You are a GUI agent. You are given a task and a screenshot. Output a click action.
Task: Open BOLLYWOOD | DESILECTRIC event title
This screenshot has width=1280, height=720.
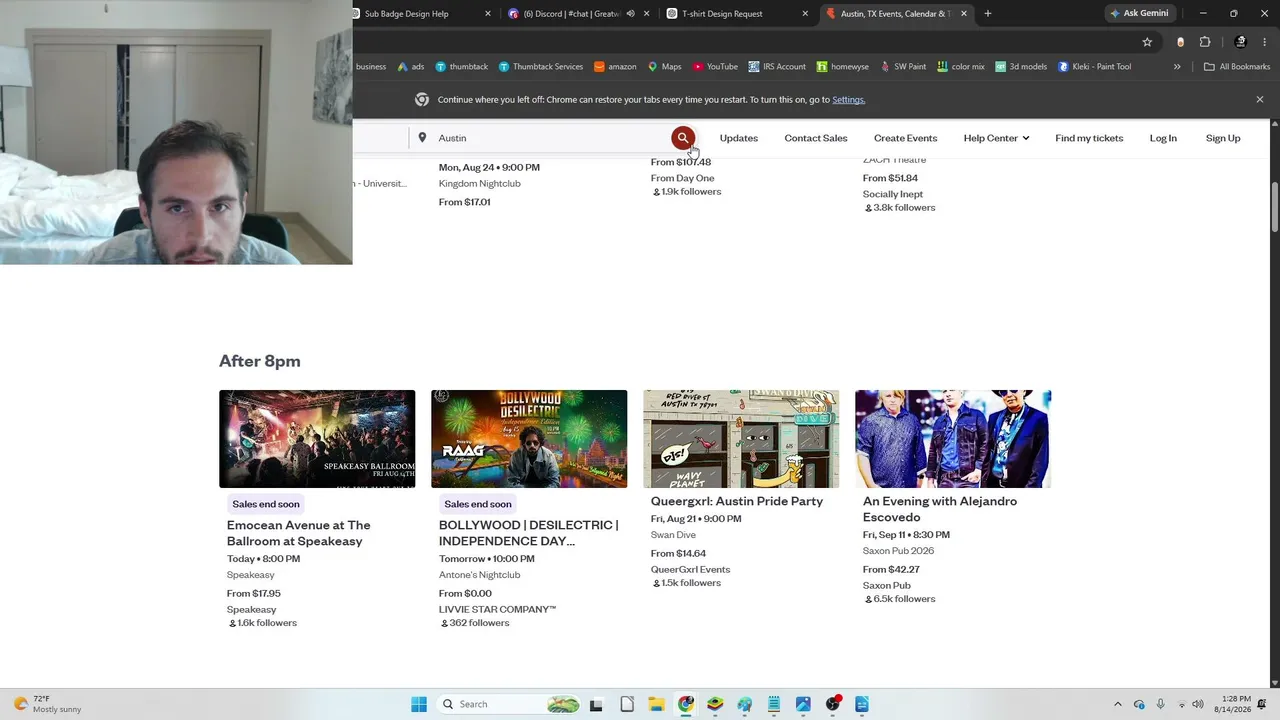tap(529, 533)
